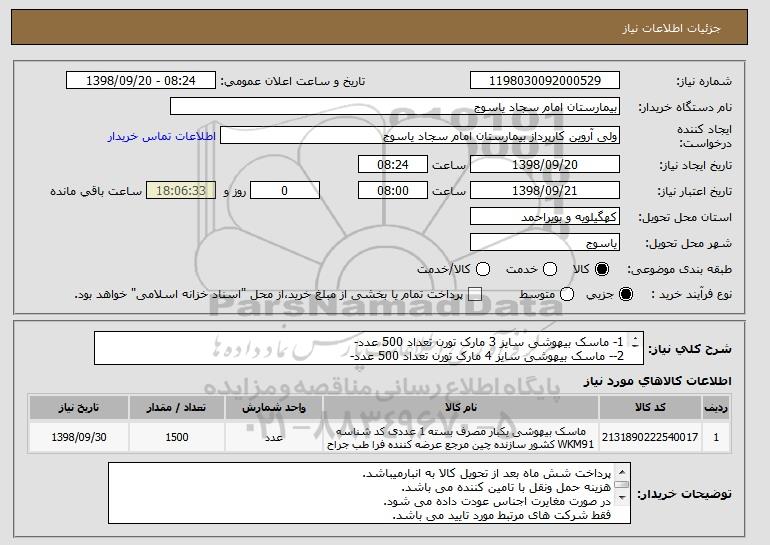Click the نام کالا column header
Screen dimensions: 770x545
coord(461,408)
